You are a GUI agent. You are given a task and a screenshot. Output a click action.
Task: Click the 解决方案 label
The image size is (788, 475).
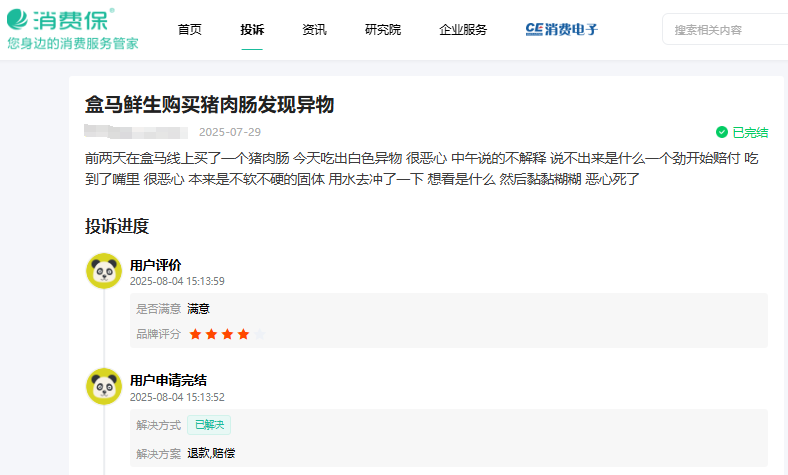click(x=158, y=454)
